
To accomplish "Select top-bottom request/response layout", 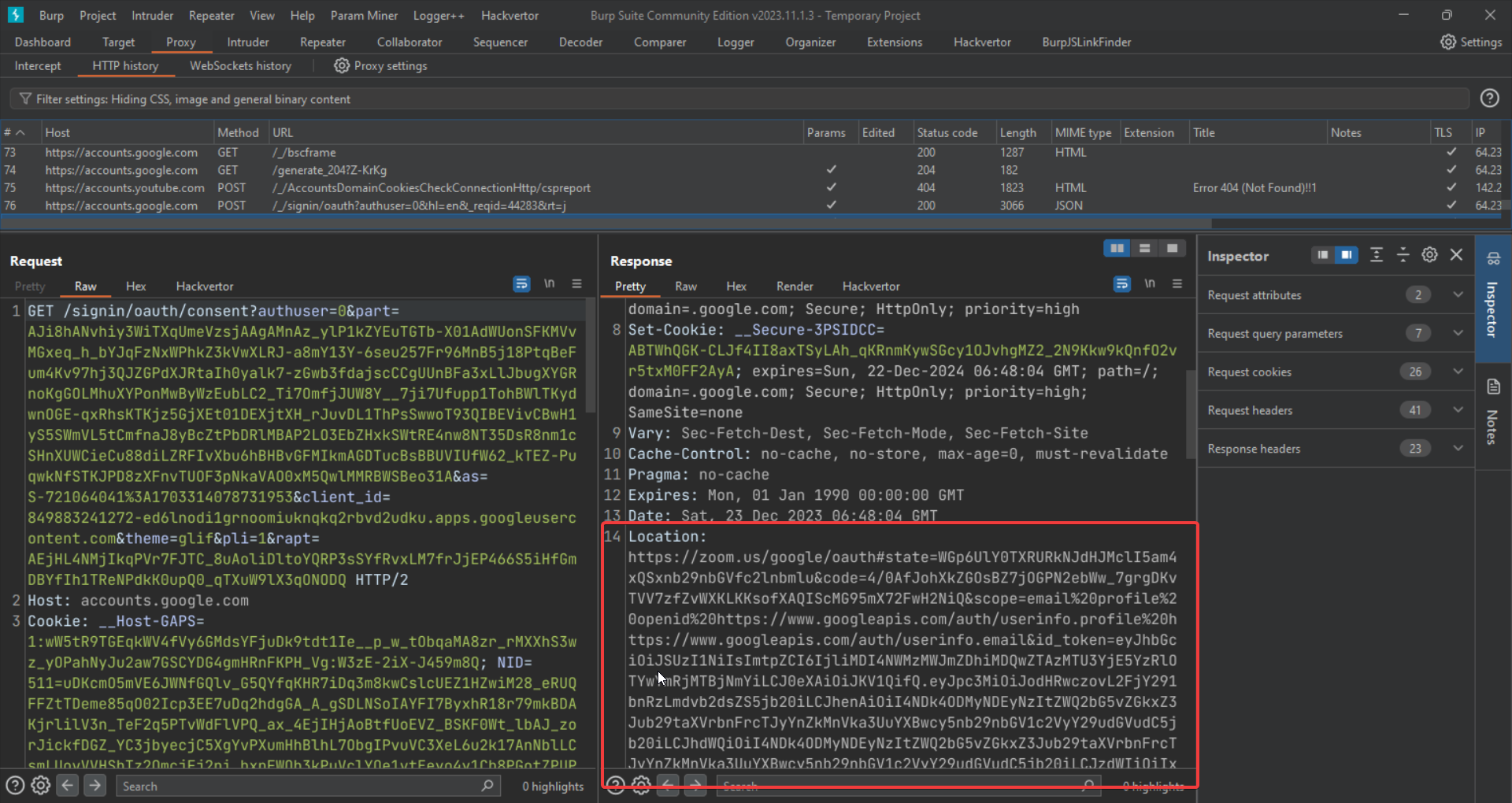I will click(1144, 249).
